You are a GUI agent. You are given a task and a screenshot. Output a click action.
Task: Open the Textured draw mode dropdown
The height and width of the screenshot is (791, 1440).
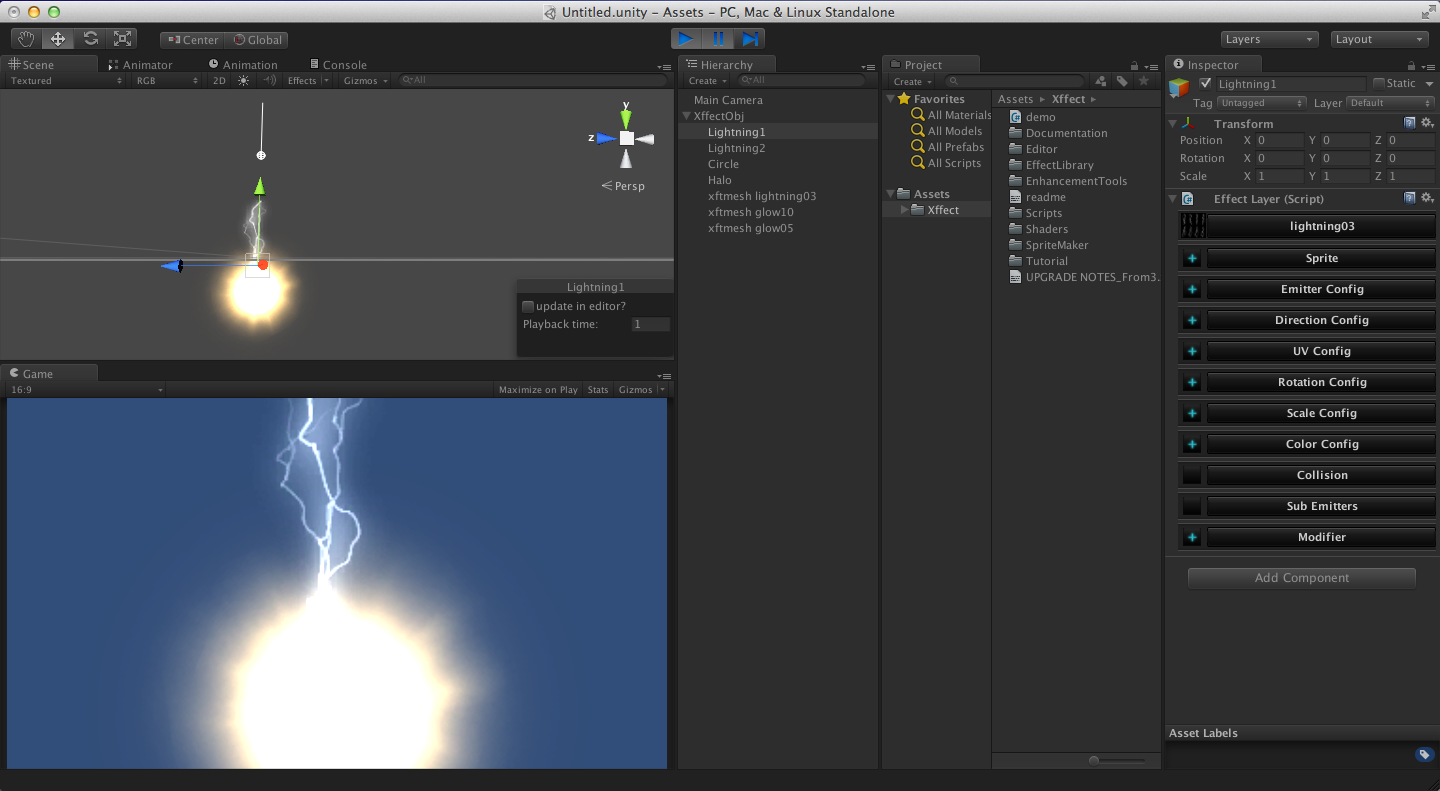[x=66, y=81]
